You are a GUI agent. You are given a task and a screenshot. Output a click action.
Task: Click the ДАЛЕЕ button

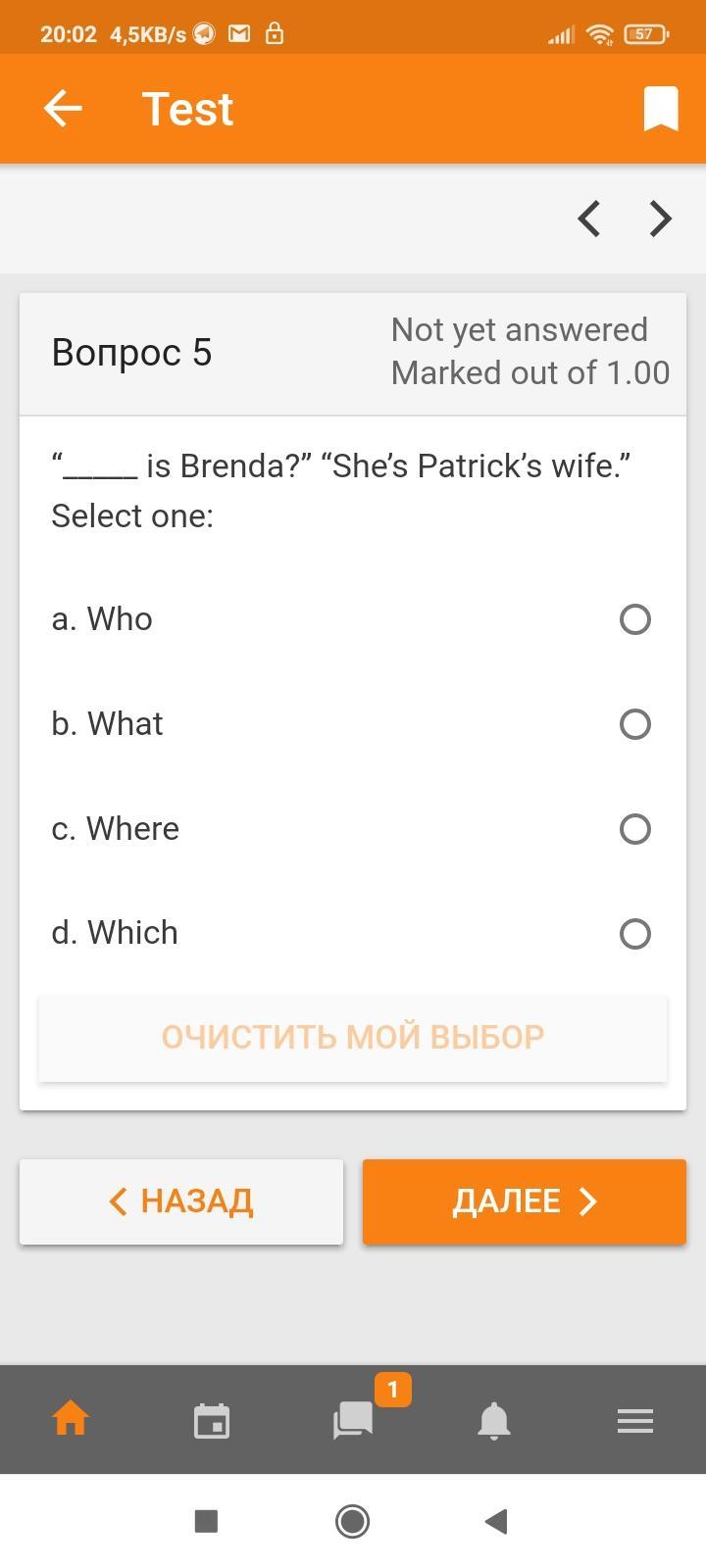pyautogui.click(x=525, y=1201)
